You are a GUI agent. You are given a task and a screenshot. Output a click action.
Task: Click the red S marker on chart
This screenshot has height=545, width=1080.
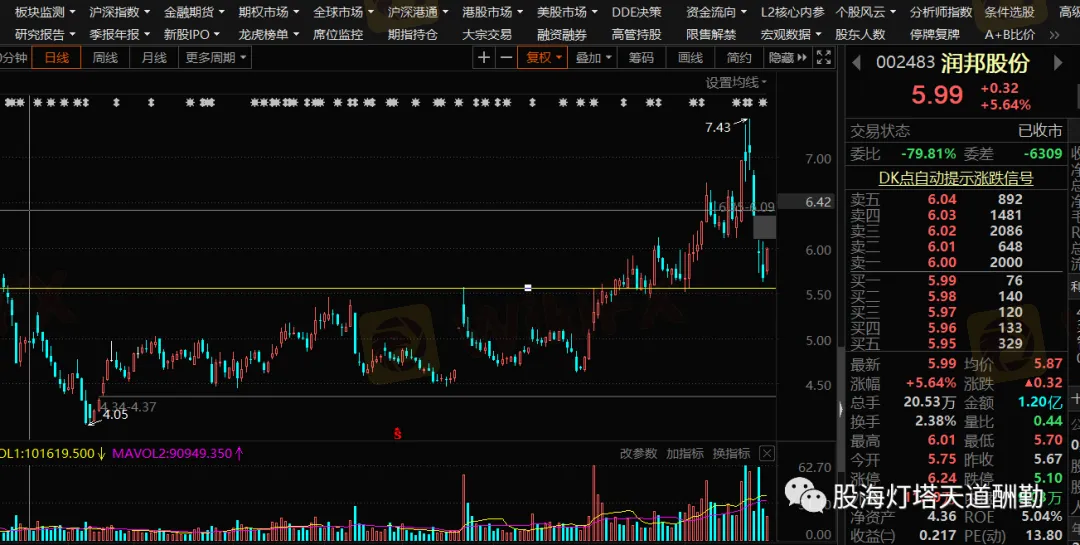(397, 434)
